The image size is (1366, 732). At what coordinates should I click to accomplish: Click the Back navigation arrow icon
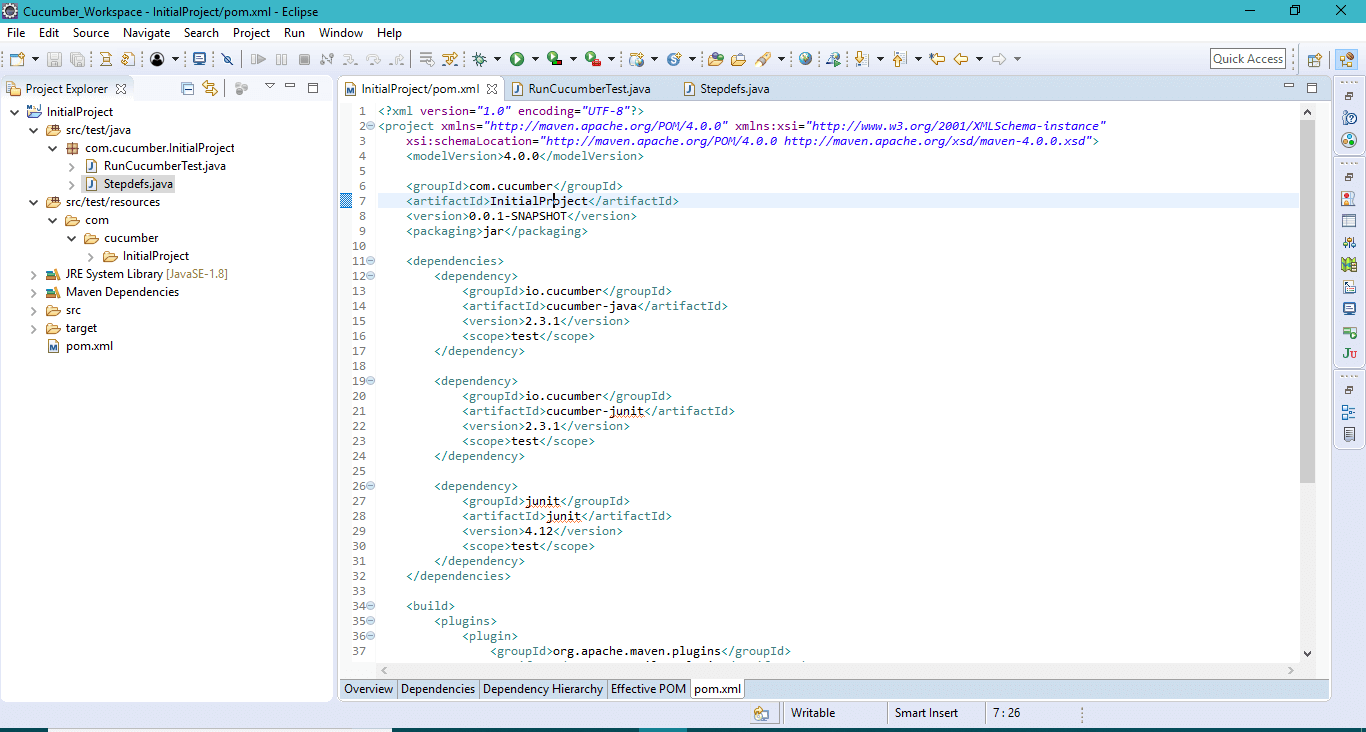click(960, 59)
